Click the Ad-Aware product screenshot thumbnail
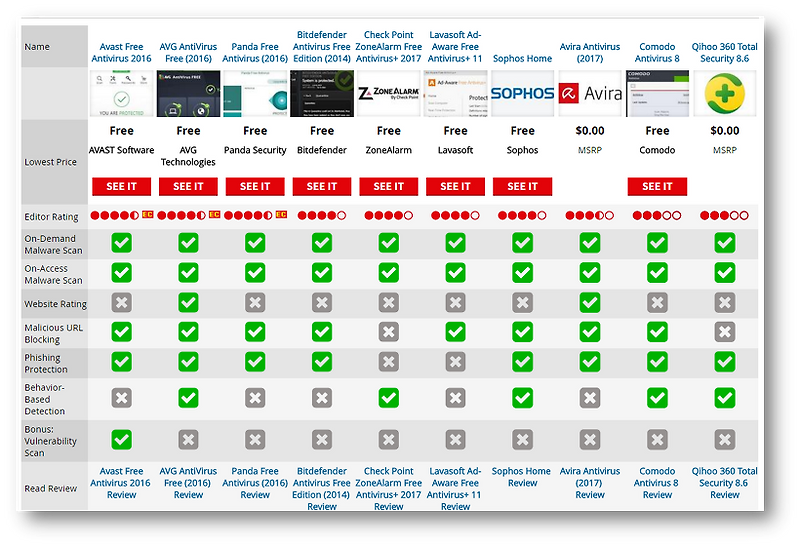Screen dimensions: 800x547 point(456,93)
